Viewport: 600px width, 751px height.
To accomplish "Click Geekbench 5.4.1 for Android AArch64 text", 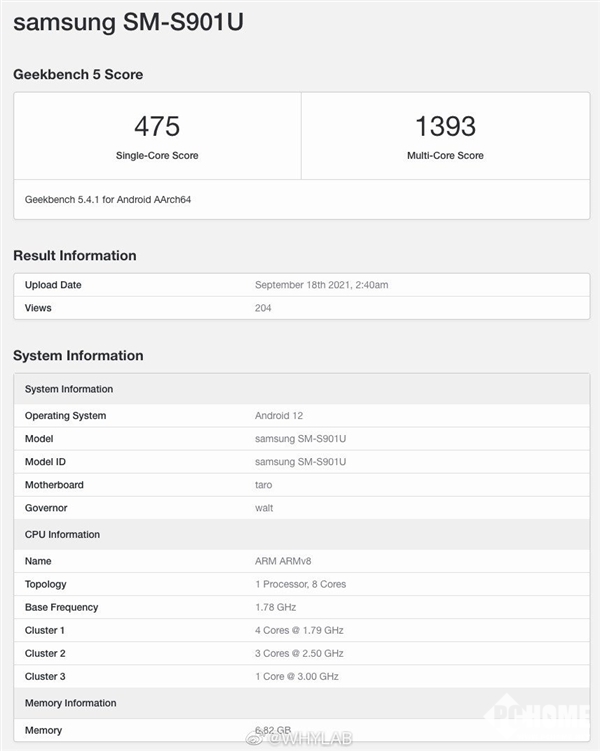I will coord(108,199).
